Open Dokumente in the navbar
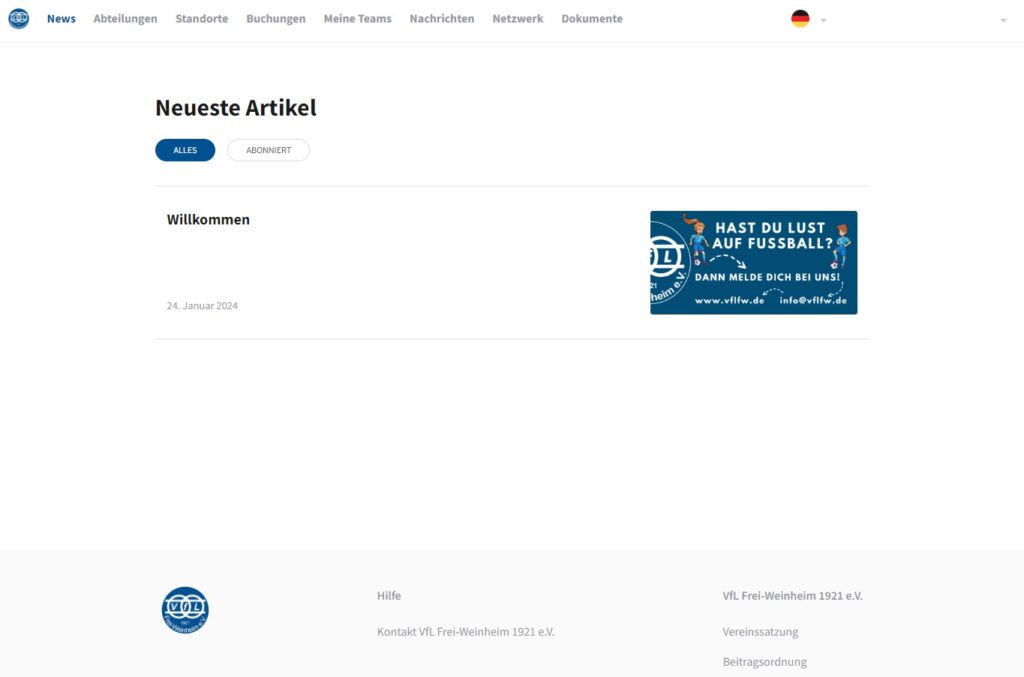This screenshot has width=1024, height=677. [591, 19]
